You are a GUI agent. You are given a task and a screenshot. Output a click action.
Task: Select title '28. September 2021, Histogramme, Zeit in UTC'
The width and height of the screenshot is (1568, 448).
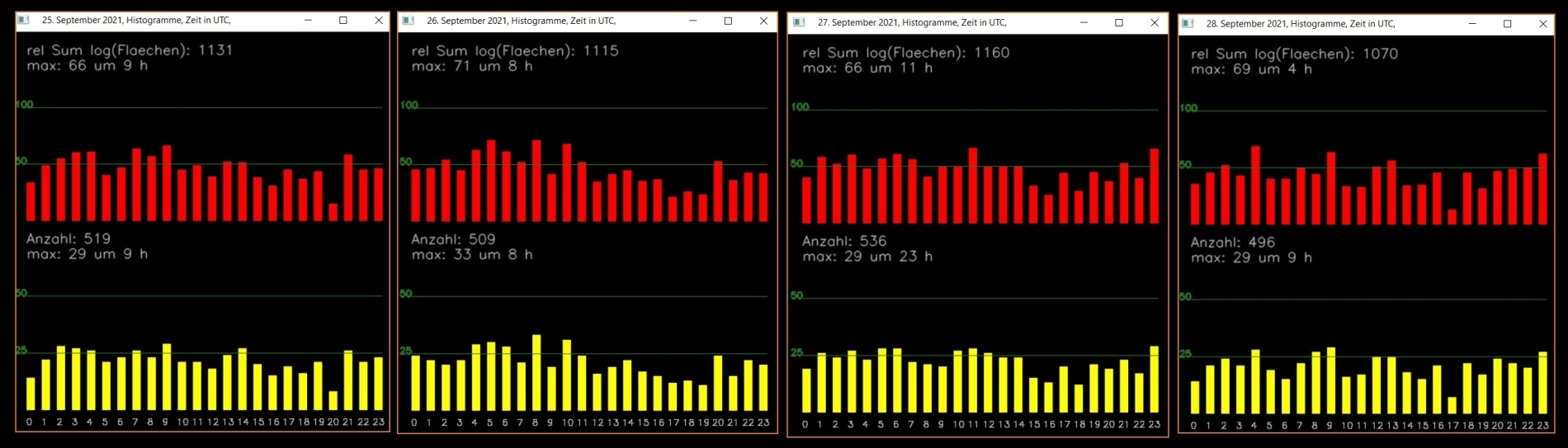(x=1301, y=24)
